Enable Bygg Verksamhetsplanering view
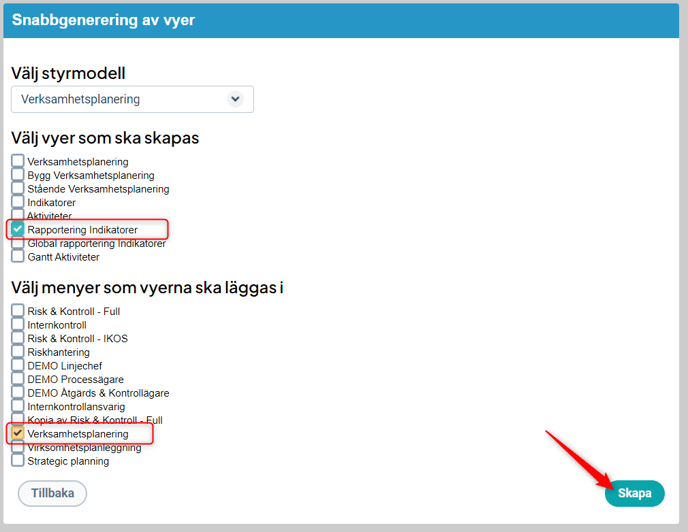Screen dimensions: 688x532 (x=18, y=175)
